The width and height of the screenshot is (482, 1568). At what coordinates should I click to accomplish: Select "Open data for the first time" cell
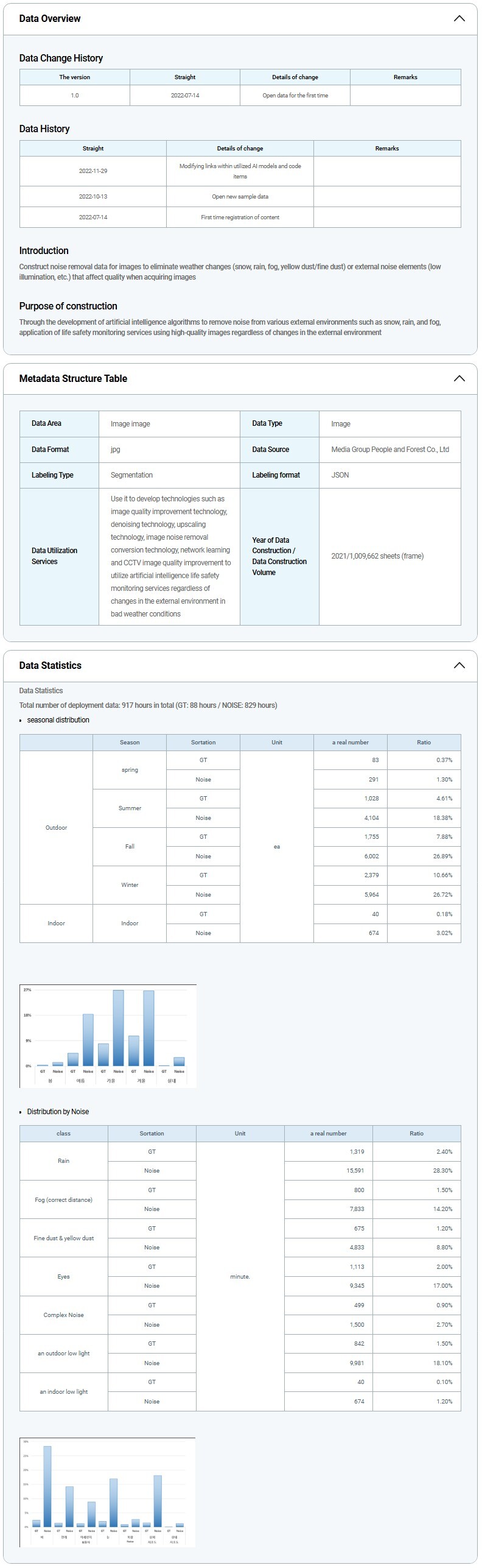[x=295, y=96]
